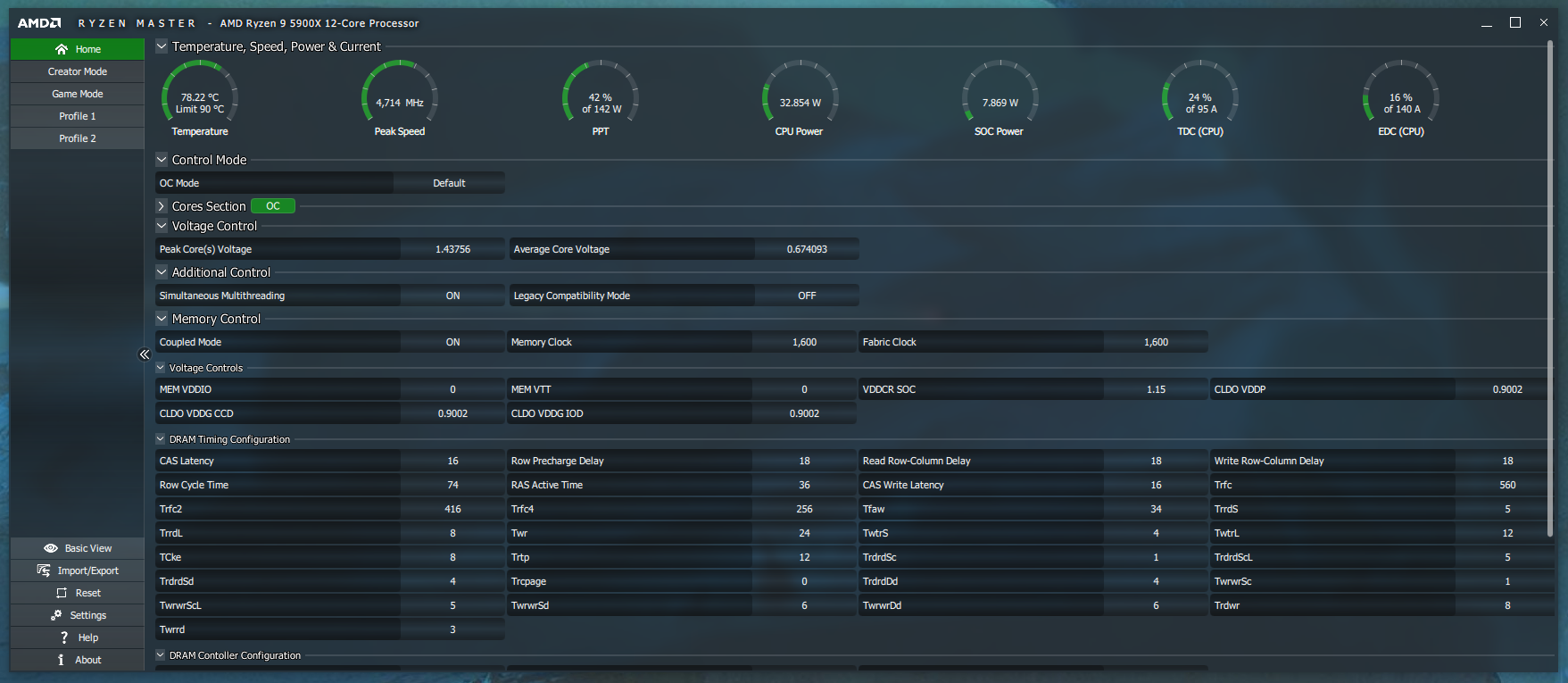The height and width of the screenshot is (683, 1568).
Task: Open the Home tab
Action: [78, 49]
